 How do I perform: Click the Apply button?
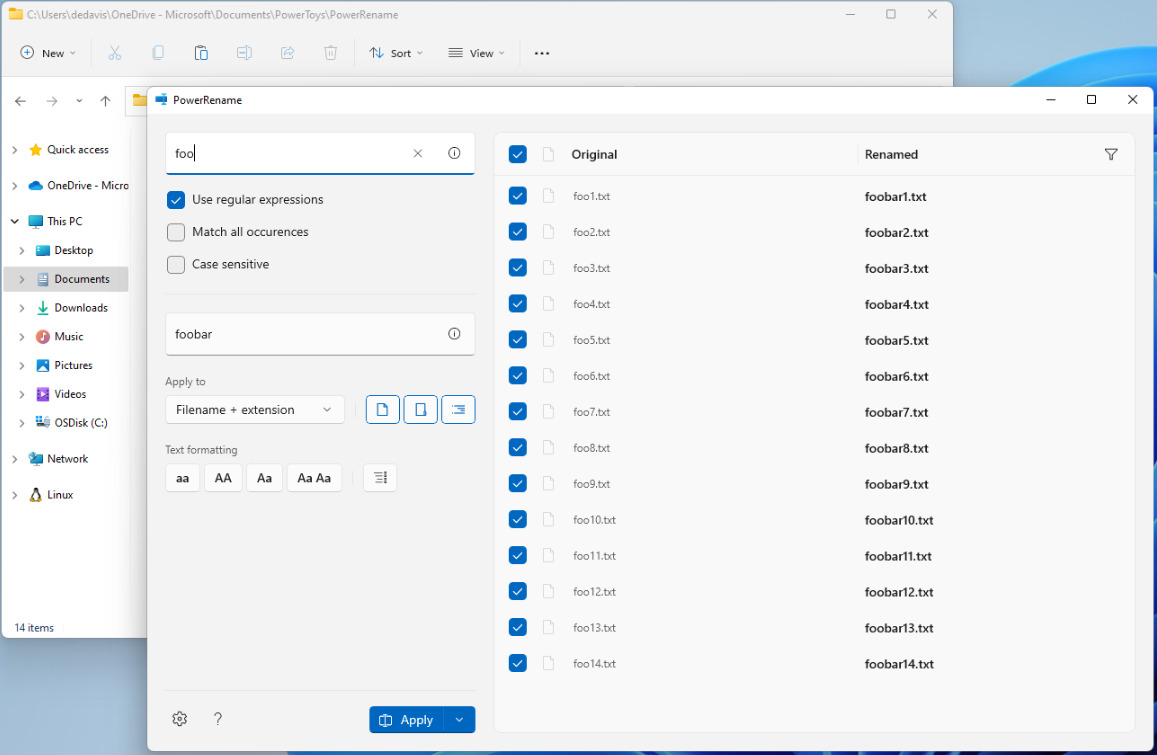407,720
